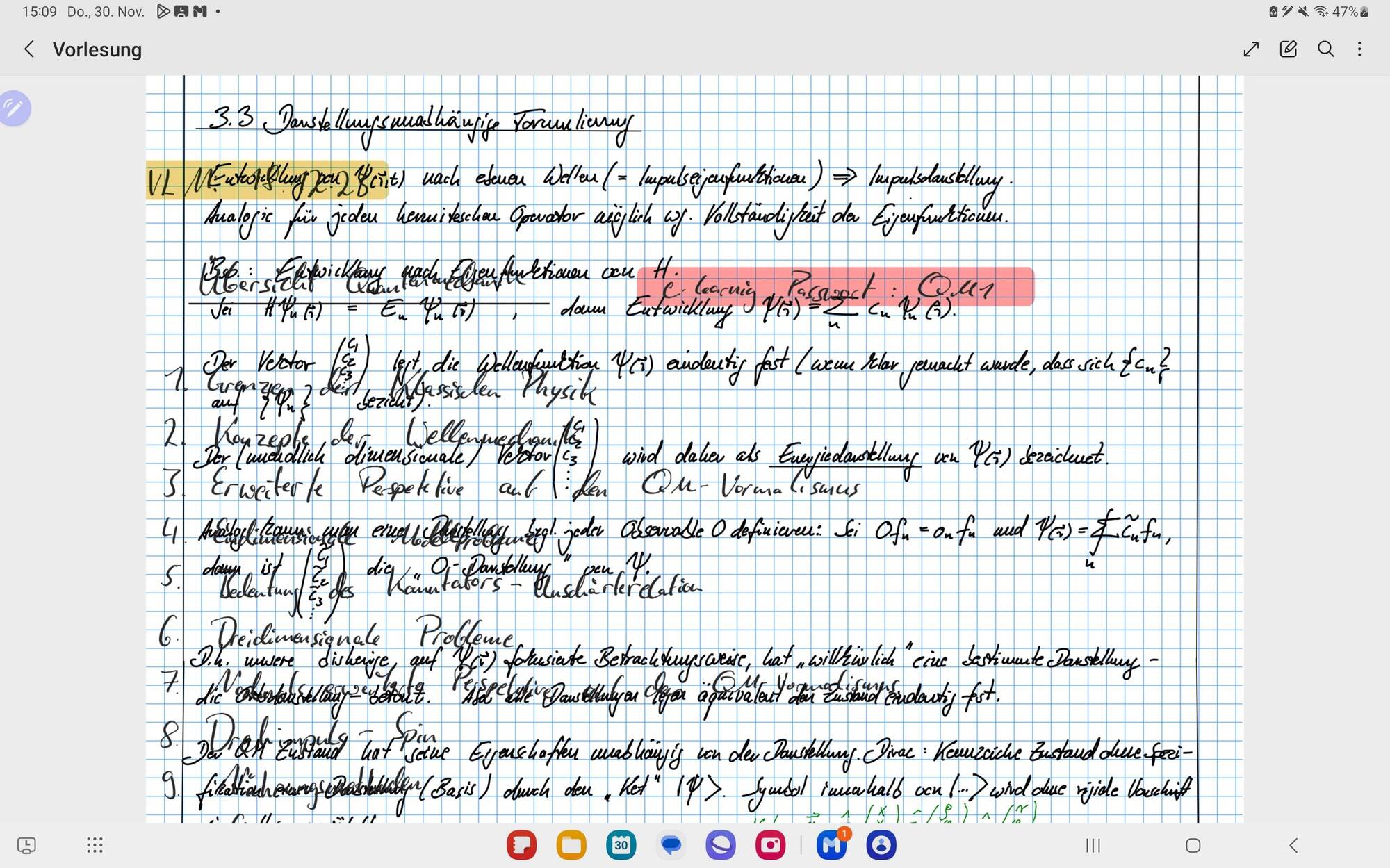Open the blue M app with badge

(831, 845)
